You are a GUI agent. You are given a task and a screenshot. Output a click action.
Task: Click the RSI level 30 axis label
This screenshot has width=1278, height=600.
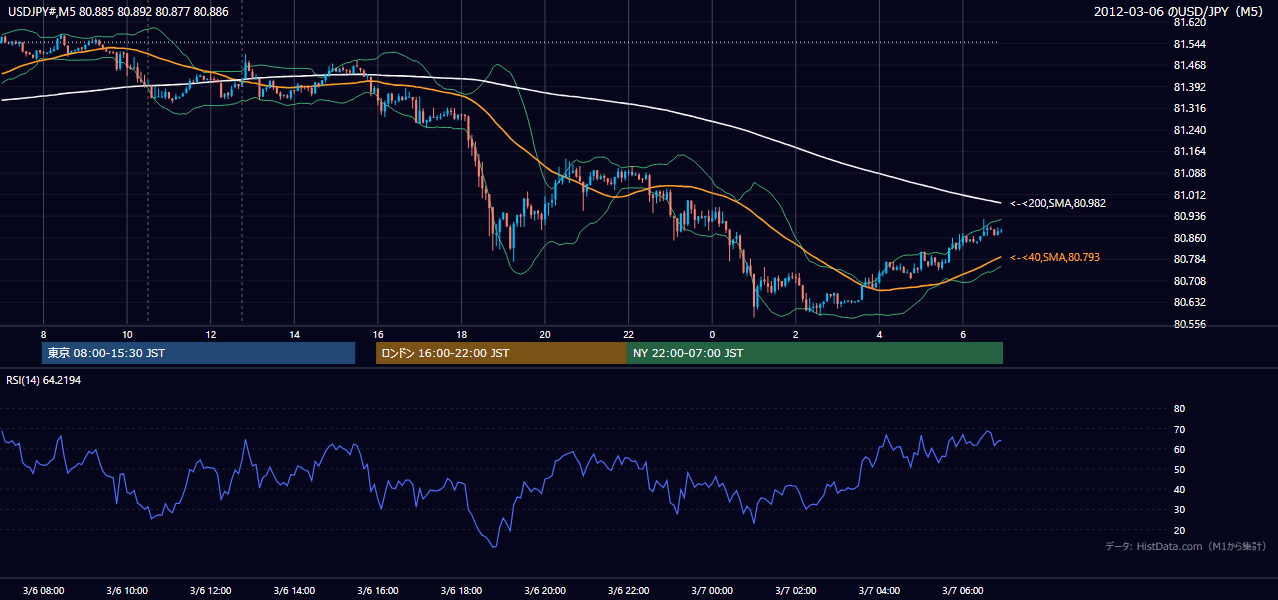point(1179,510)
